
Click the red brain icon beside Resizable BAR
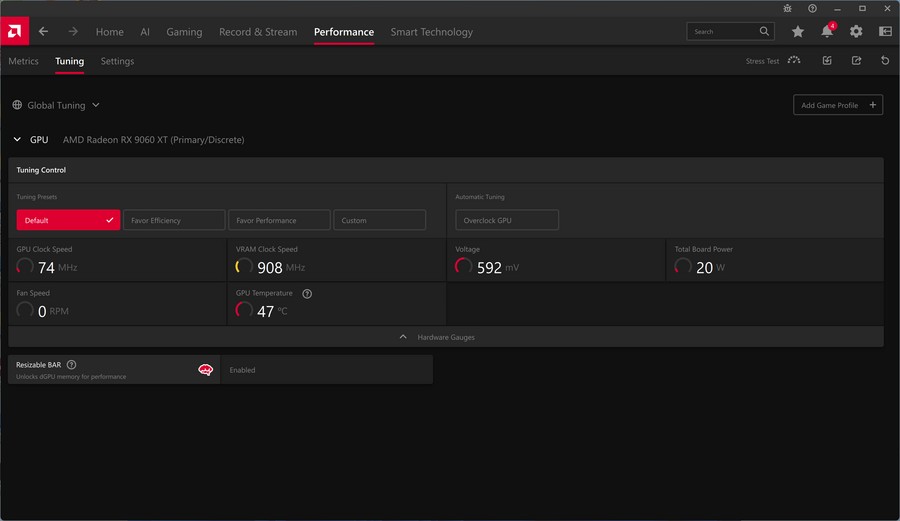205,370
